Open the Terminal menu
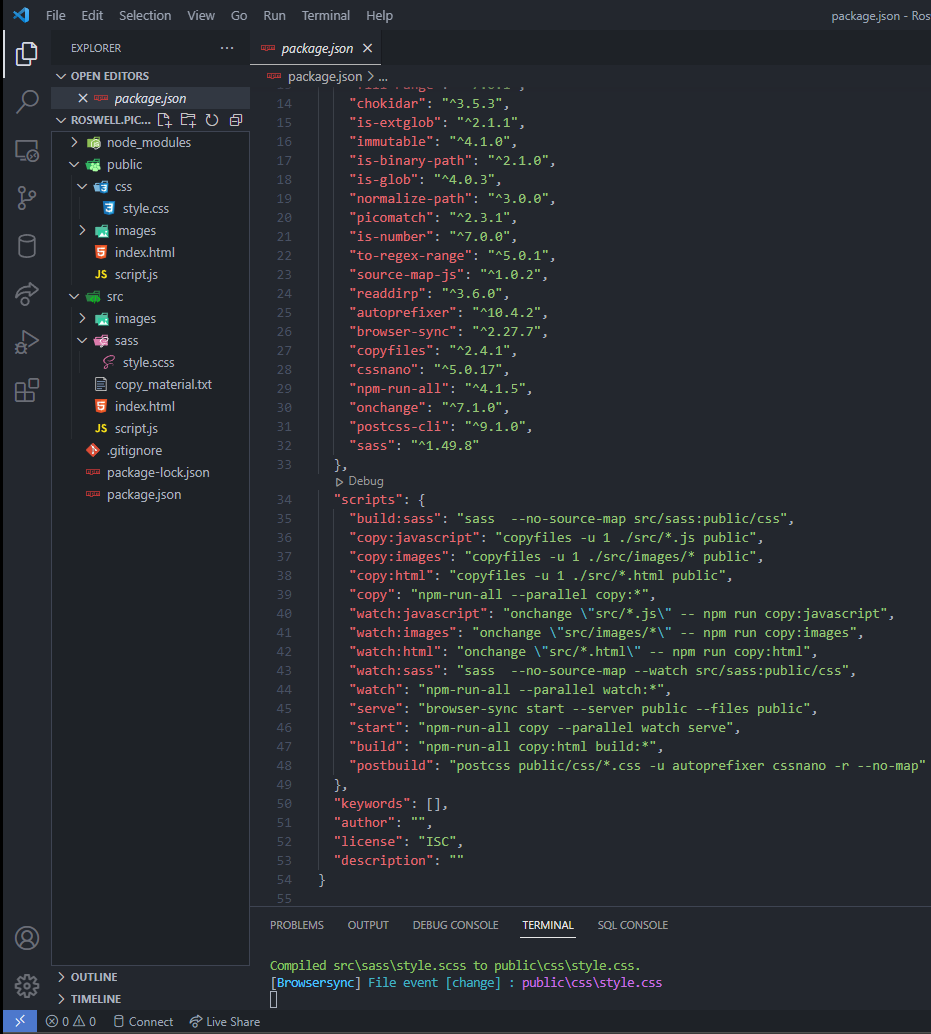 pos(326,16)
